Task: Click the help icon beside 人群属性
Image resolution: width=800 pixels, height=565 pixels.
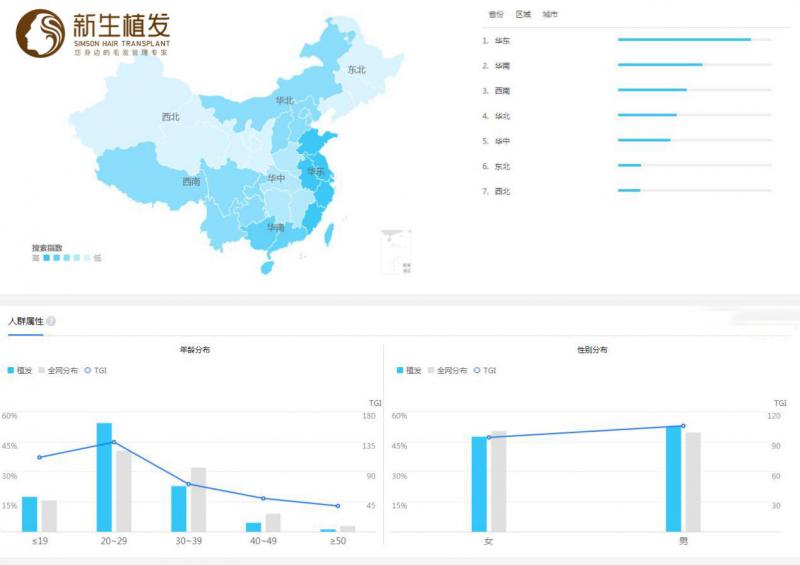Action: point(51,321)
